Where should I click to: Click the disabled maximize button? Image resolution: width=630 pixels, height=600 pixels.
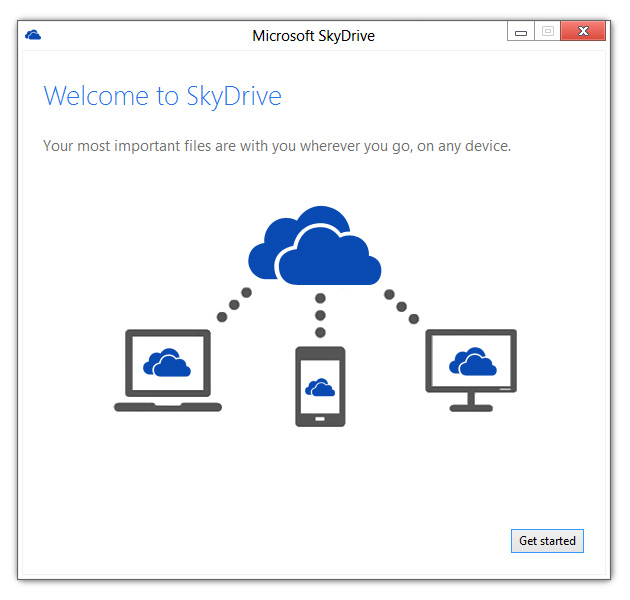coord(548,31)
